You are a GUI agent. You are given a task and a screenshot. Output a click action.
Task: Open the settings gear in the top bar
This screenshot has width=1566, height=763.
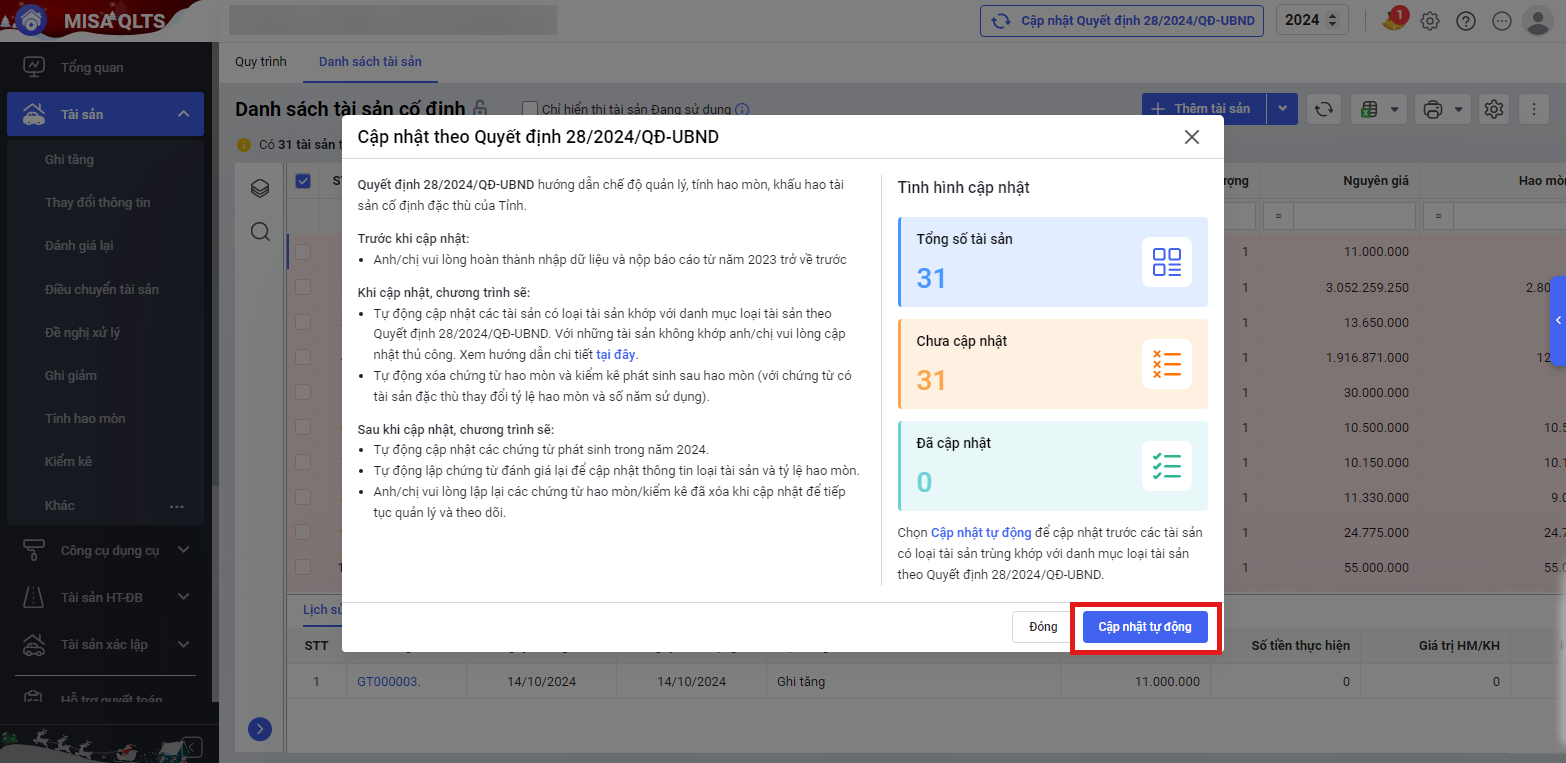1430,21
